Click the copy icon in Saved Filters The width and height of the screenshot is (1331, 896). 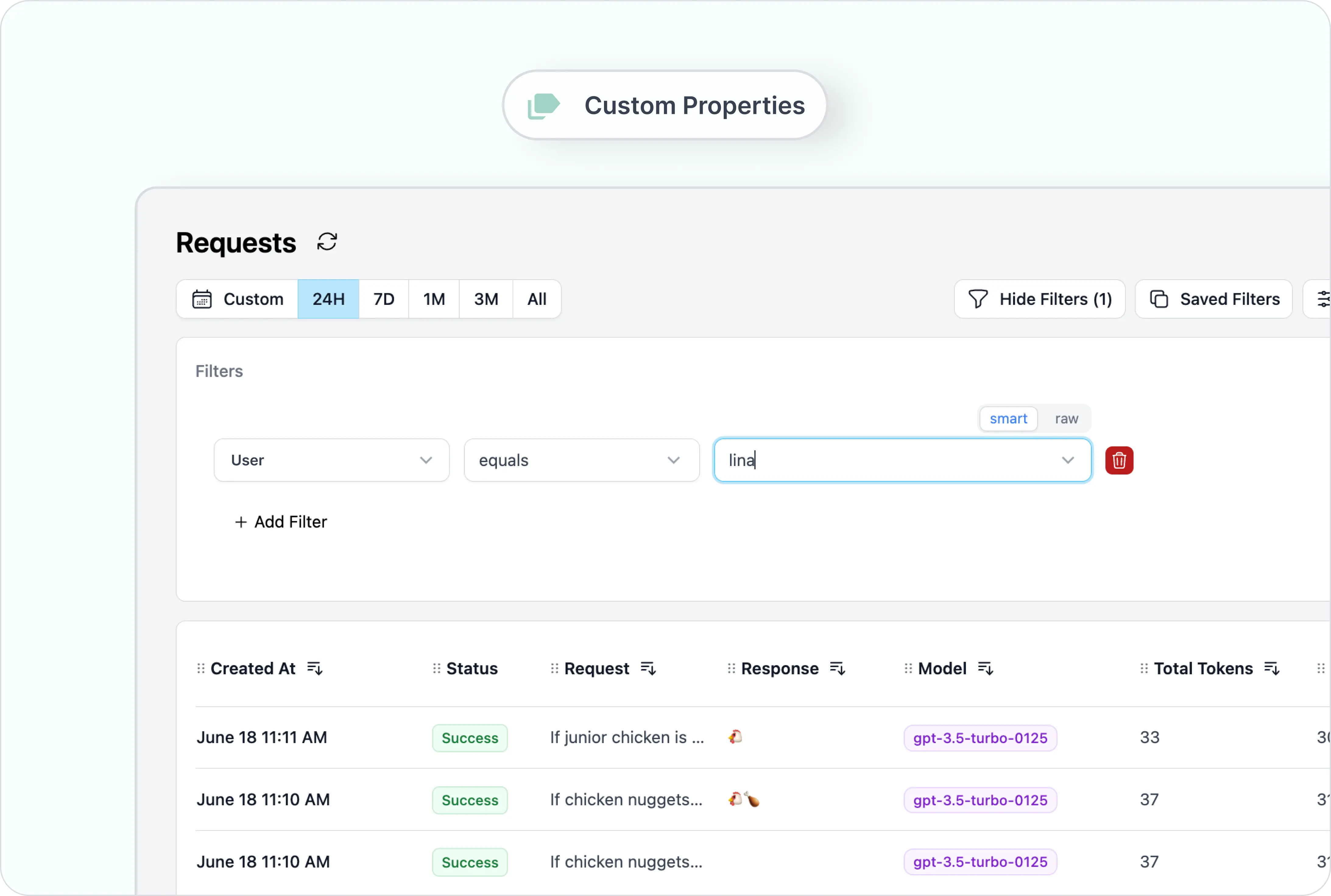[1158, 299]
